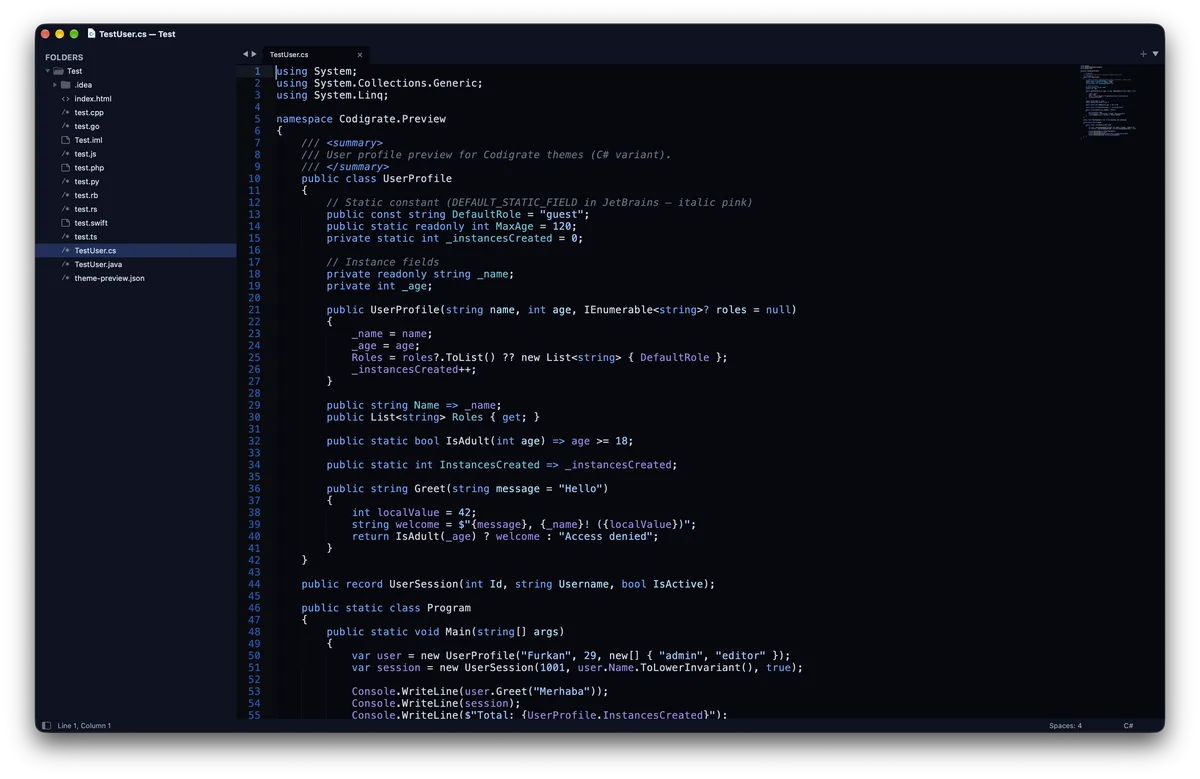Click line number 21 in the gutter

click(255, 310)
